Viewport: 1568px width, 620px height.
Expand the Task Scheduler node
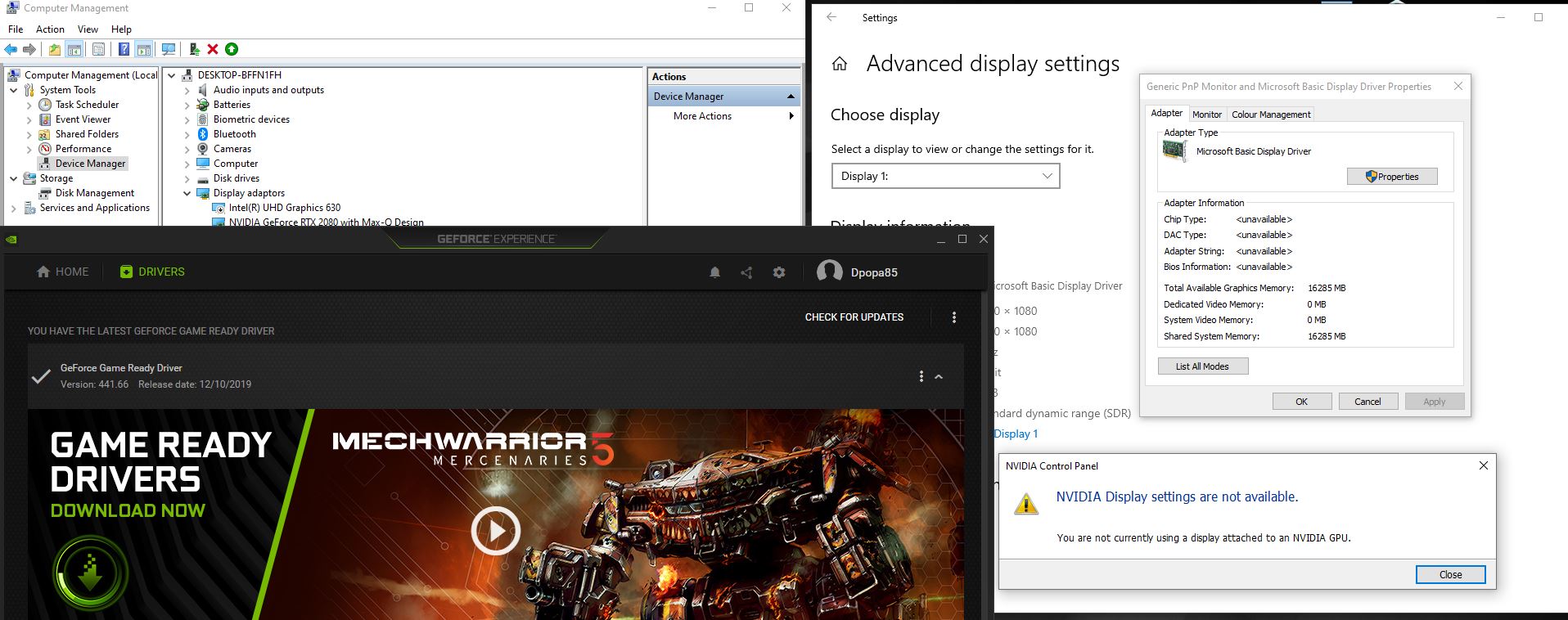tap(29, 105)
